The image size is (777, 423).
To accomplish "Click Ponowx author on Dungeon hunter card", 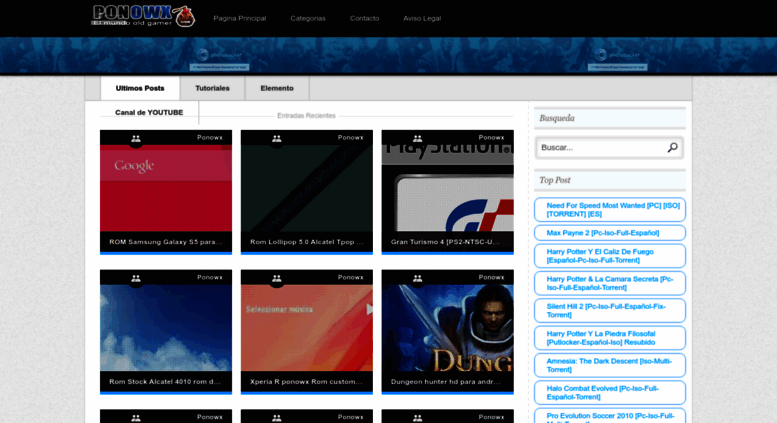I will click(x=491, y=277).
